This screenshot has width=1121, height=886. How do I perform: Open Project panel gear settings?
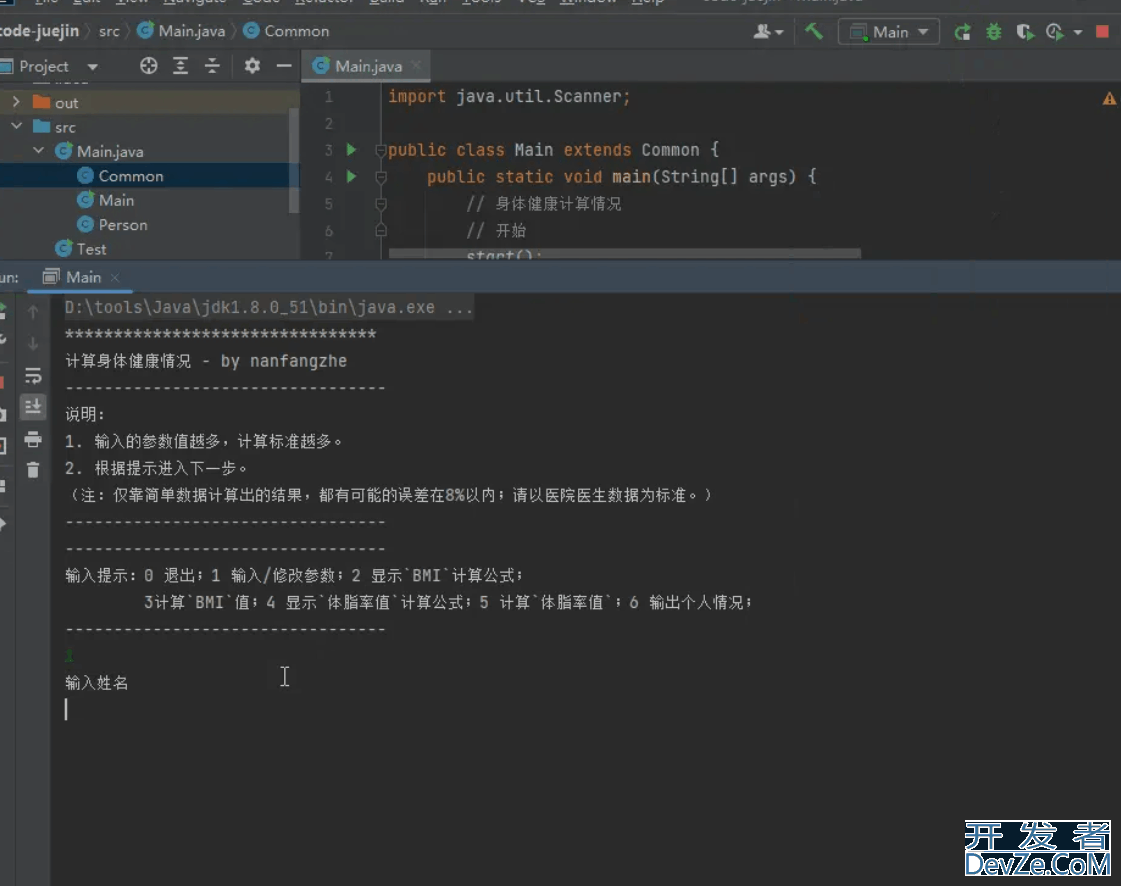[252, 66]
